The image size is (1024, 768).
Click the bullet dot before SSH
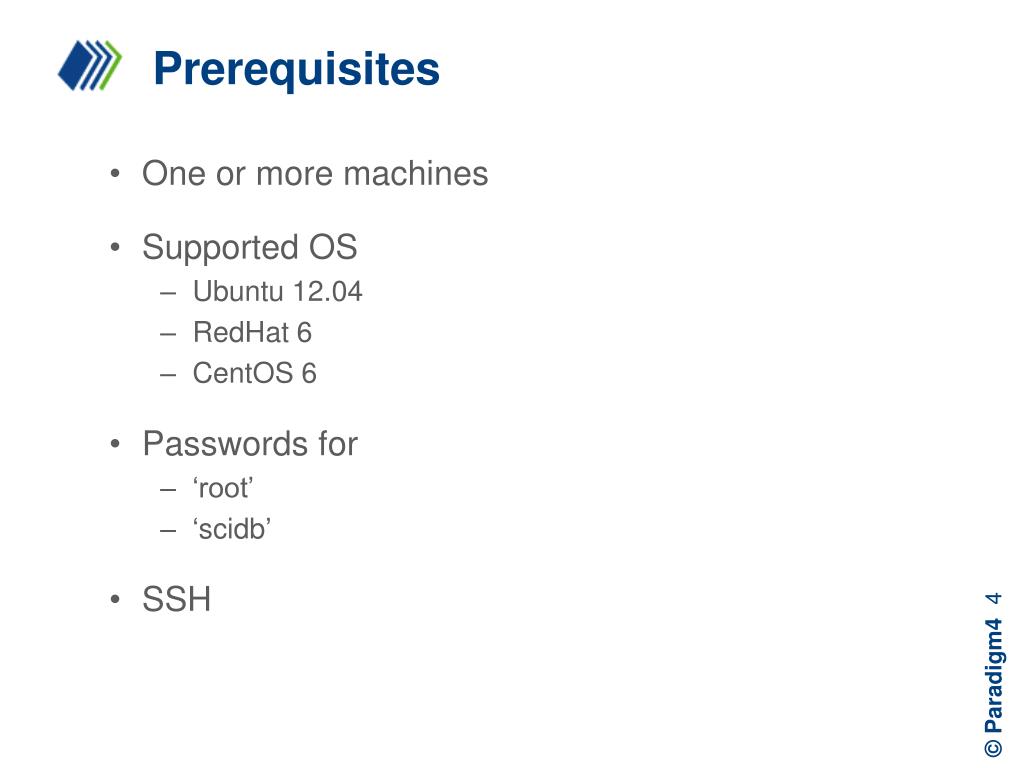point(116,599)
